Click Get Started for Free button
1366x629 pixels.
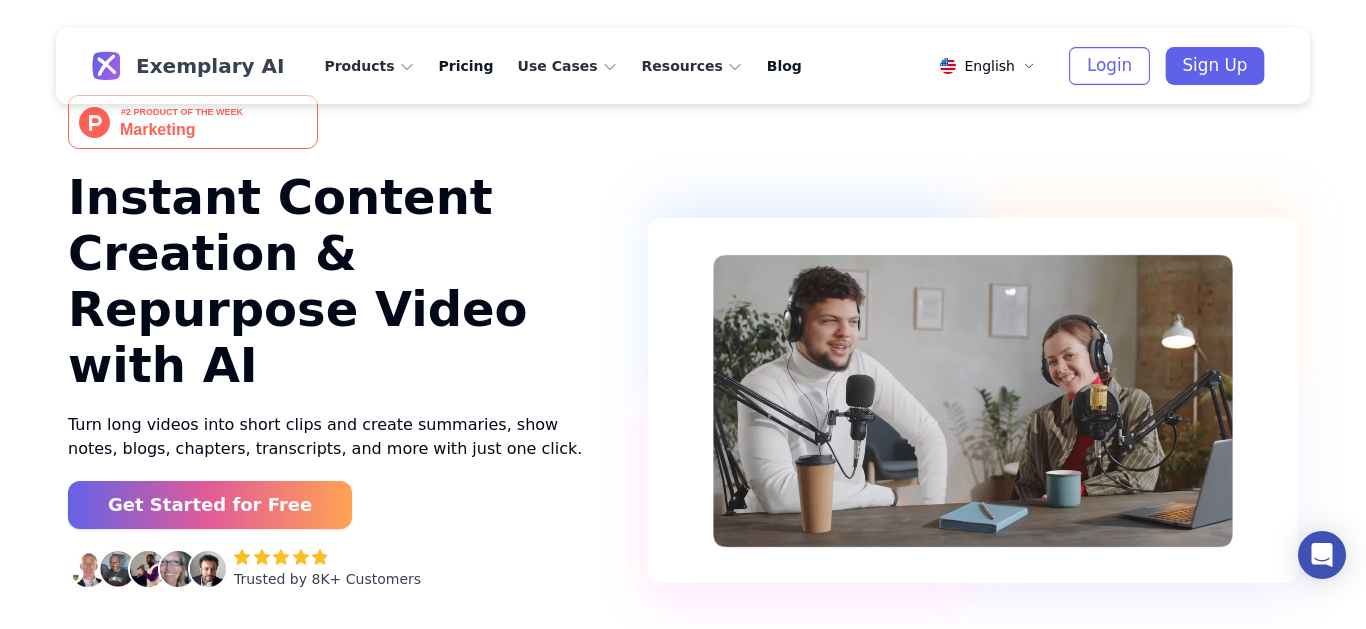pos(210,505)
